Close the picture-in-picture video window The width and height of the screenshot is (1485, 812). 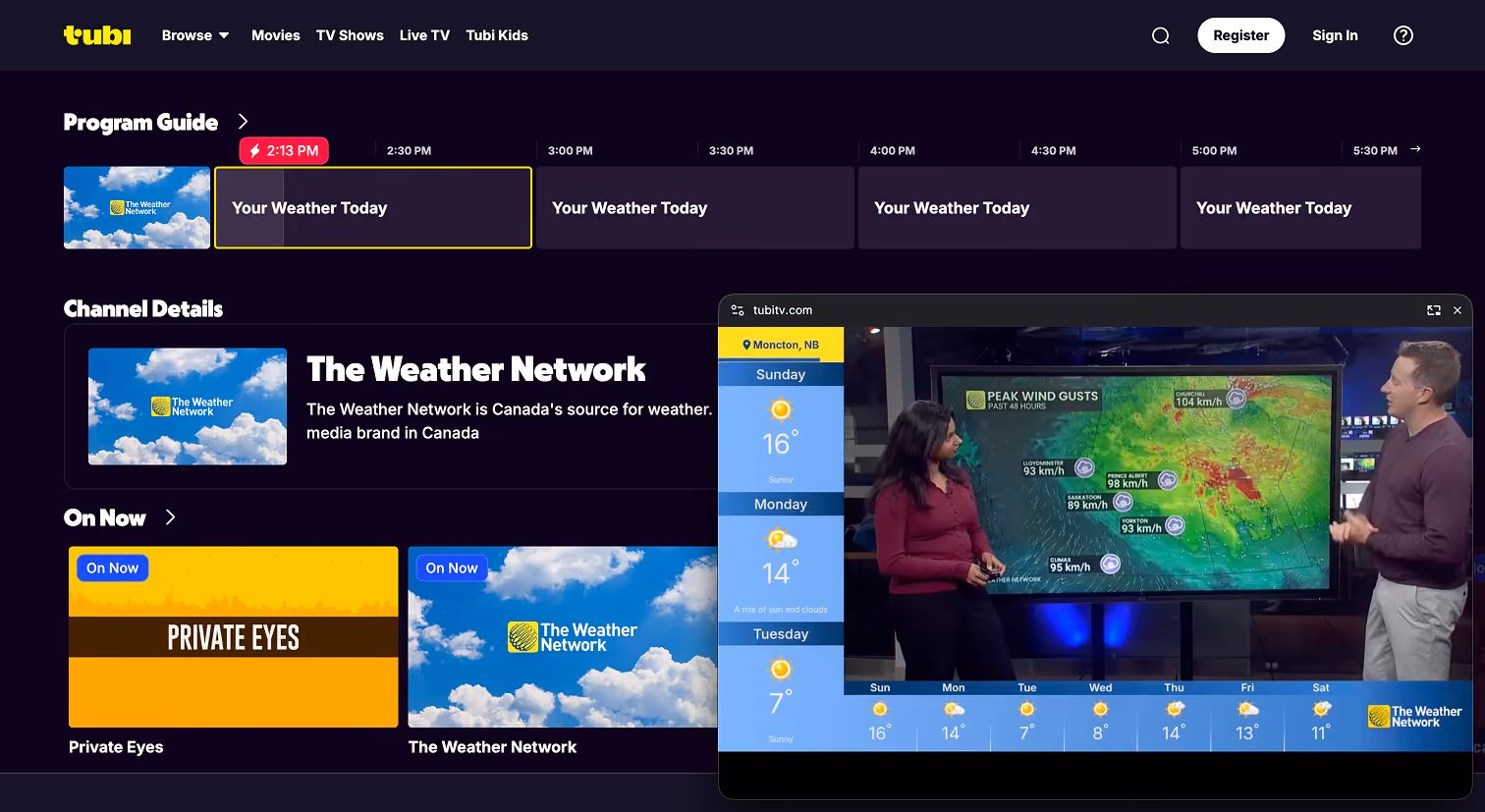pos(1457,310)
